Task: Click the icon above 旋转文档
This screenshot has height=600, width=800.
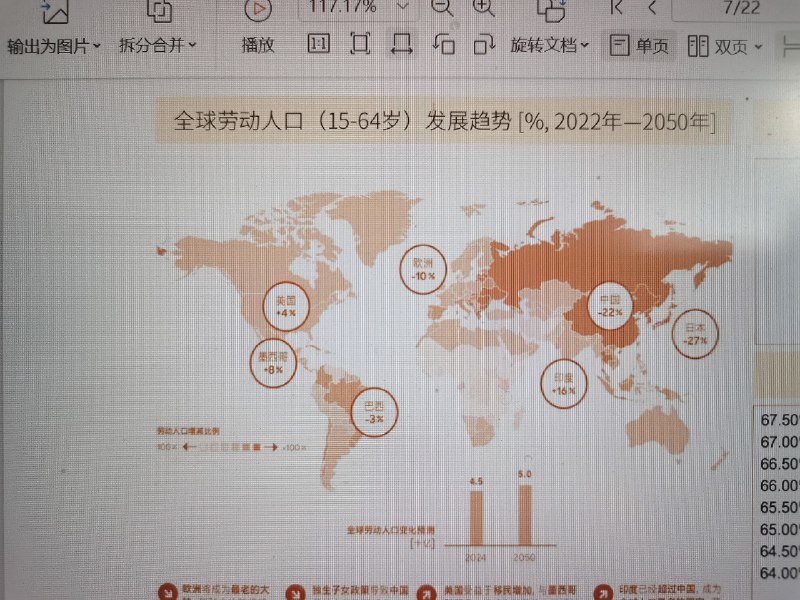Action: 551,10
